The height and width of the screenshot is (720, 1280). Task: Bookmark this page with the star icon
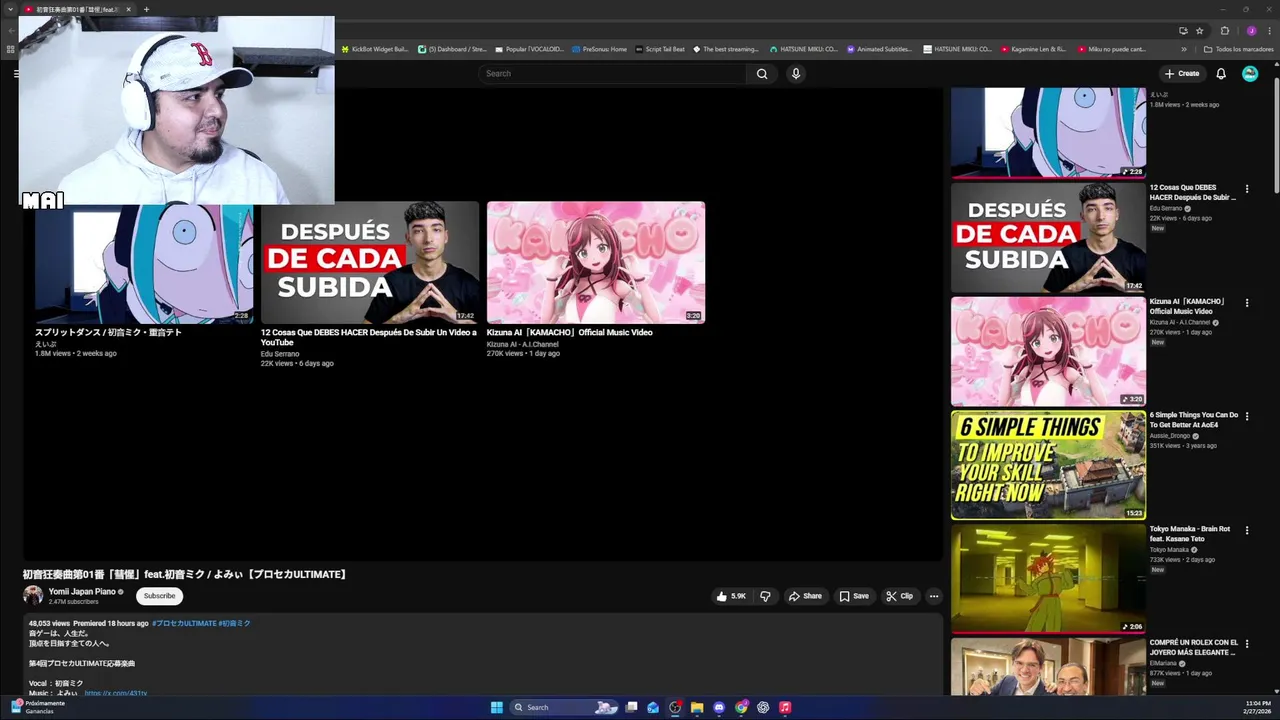point(1200,30)
